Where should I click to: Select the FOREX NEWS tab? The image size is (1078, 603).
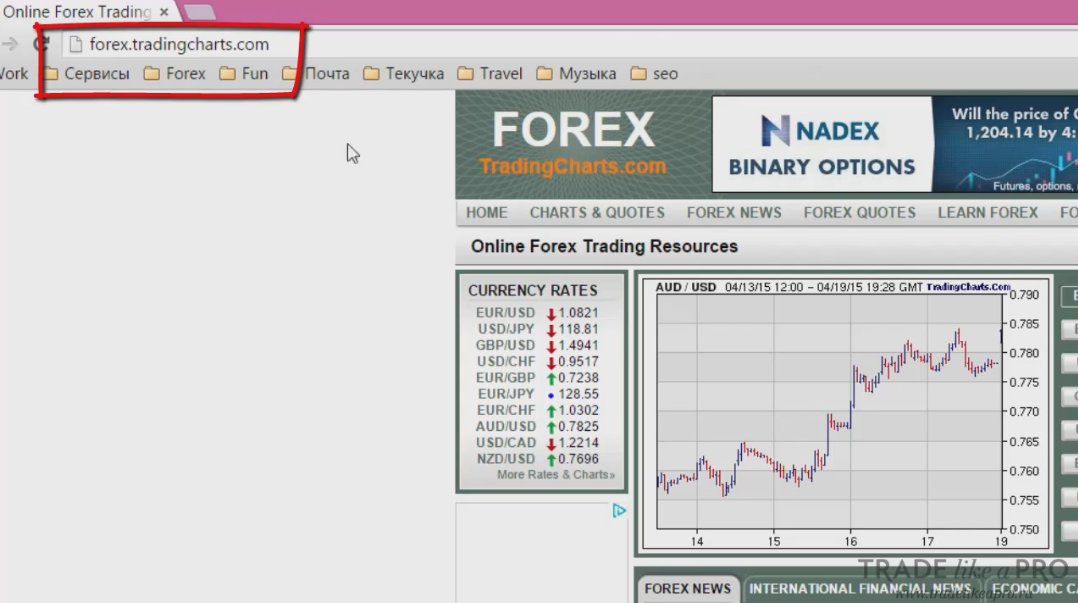(688, 589)
